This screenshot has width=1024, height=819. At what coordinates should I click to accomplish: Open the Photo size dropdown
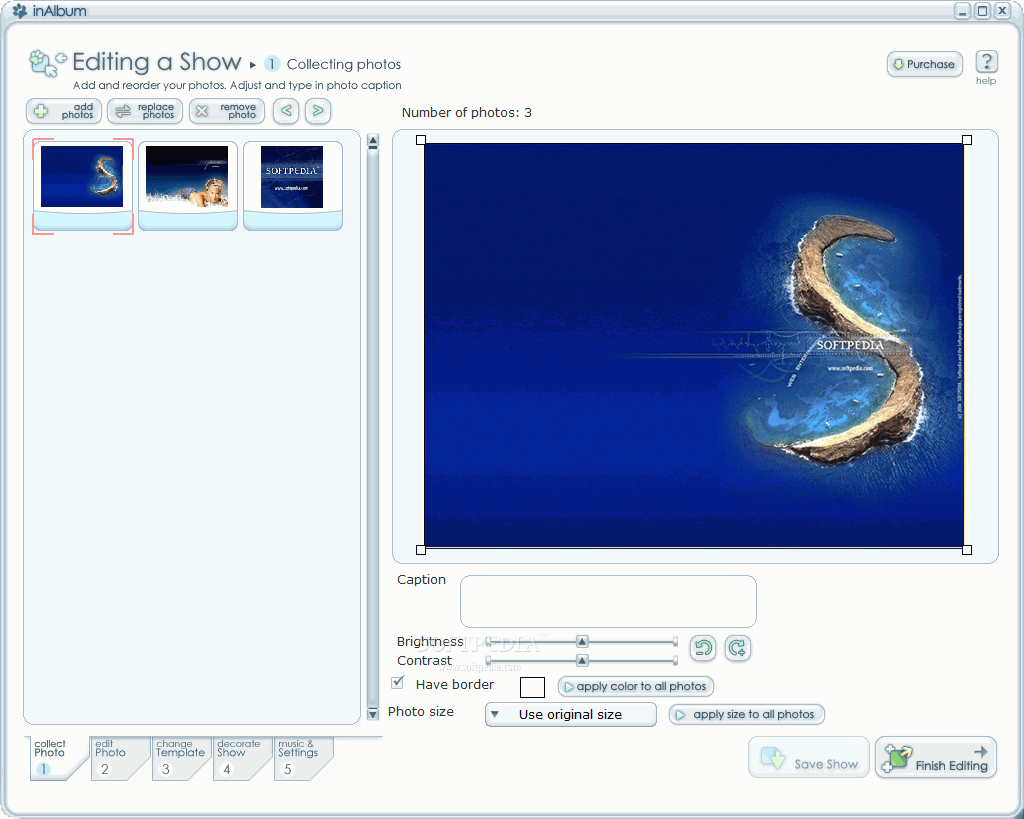pyautogui.click(x=571, y=715)
